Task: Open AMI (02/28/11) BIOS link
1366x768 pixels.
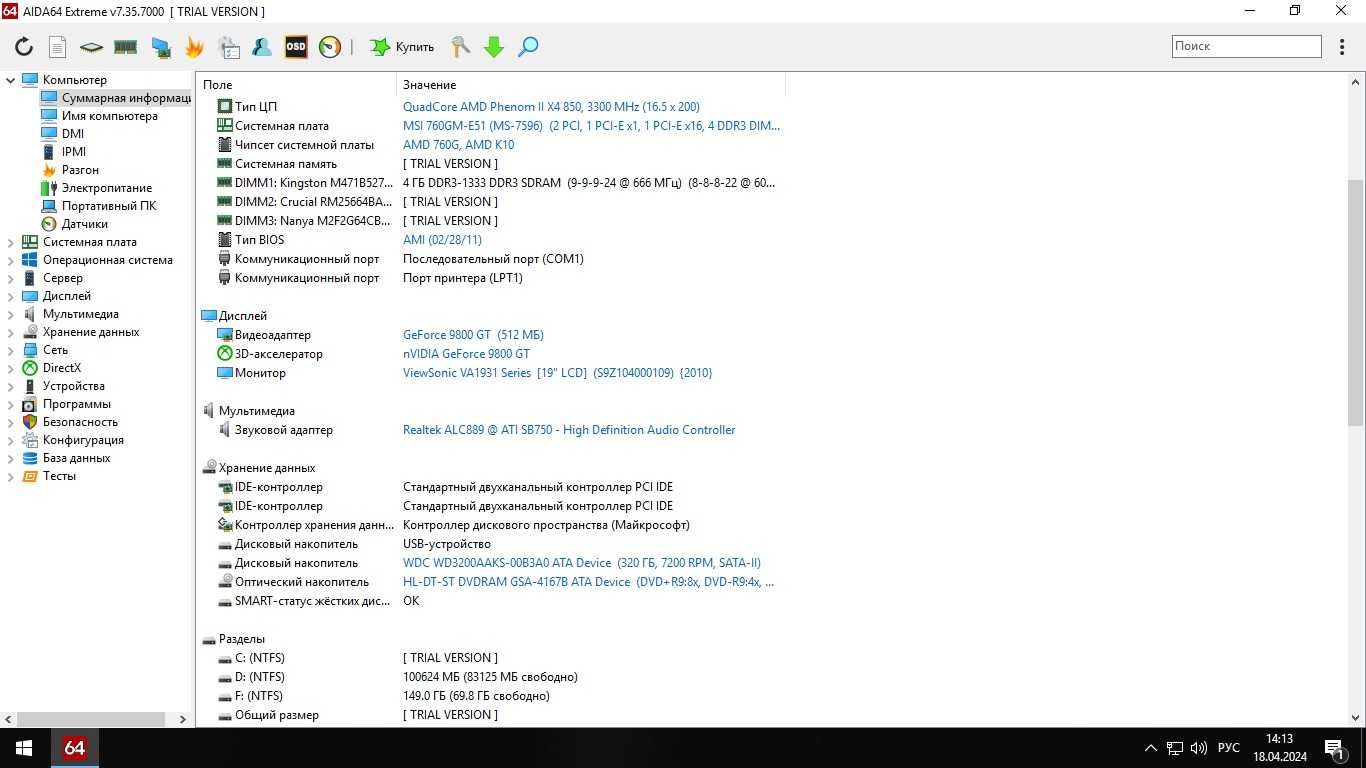Action: click(x=442, y=240)
